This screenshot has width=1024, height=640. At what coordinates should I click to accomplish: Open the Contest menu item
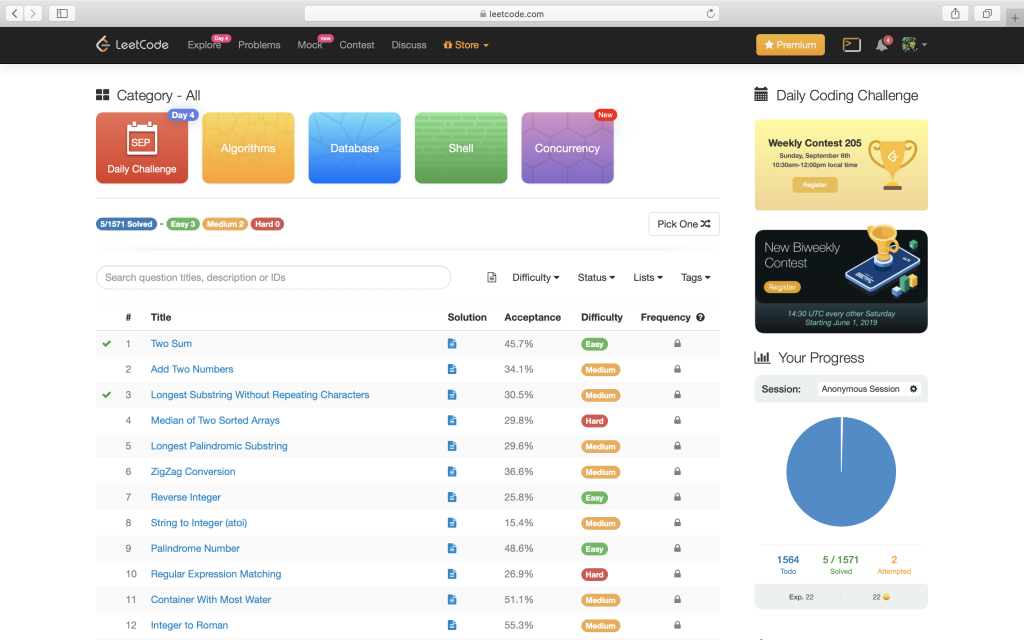357,45
